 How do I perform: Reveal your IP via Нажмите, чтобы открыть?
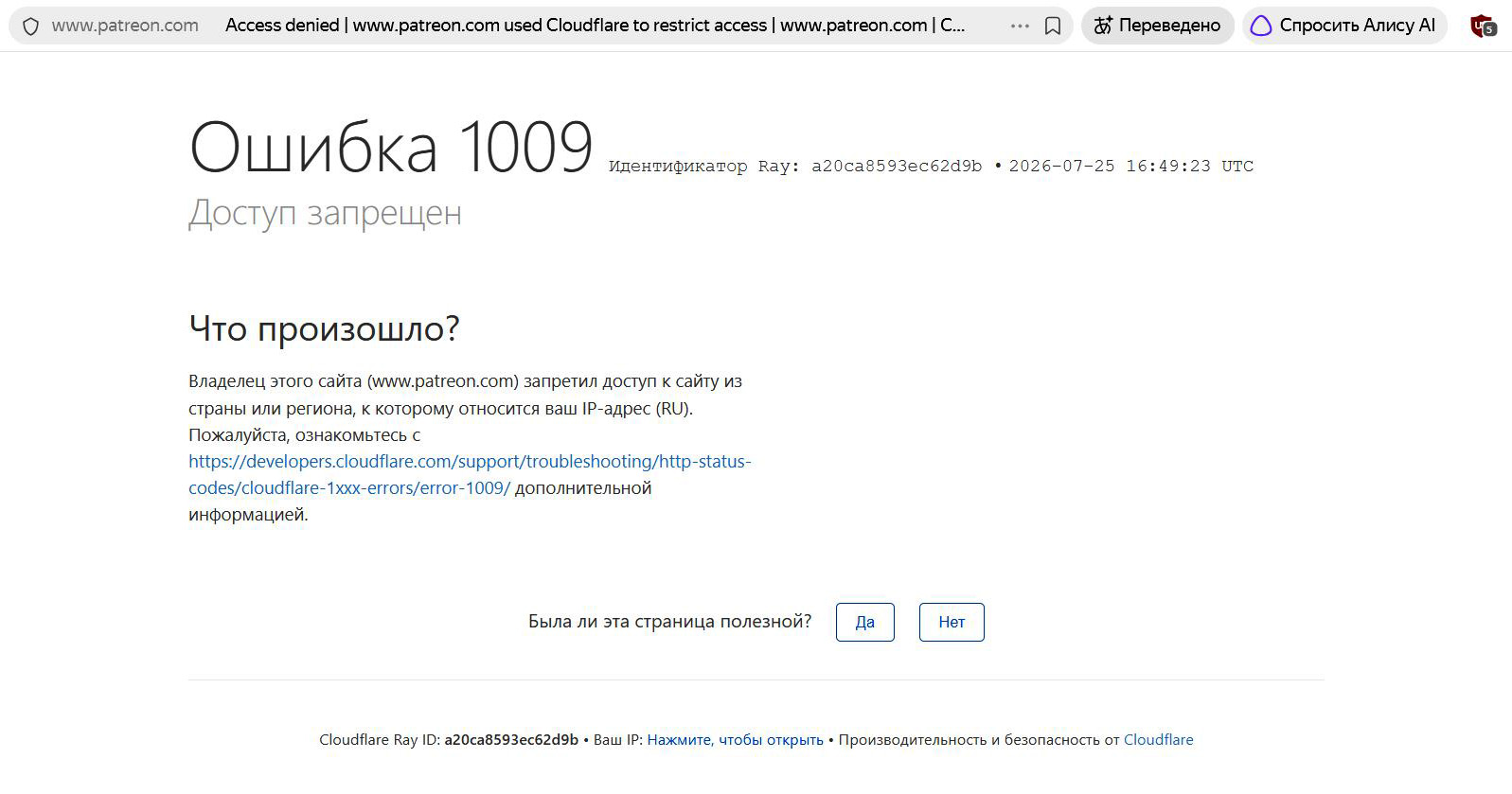pos(736,740)
